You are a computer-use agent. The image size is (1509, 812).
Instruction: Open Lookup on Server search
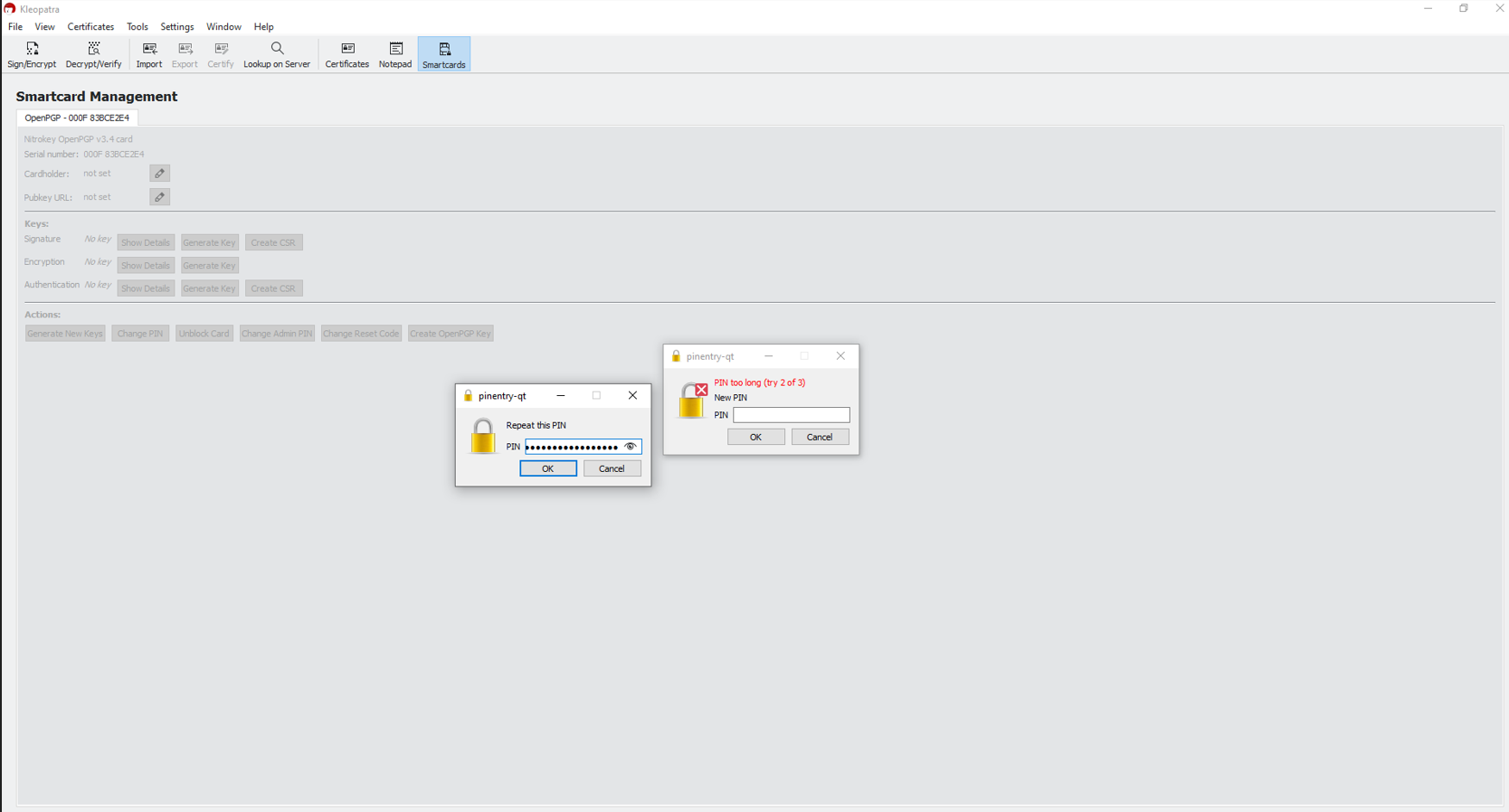(x=277, y=54)
